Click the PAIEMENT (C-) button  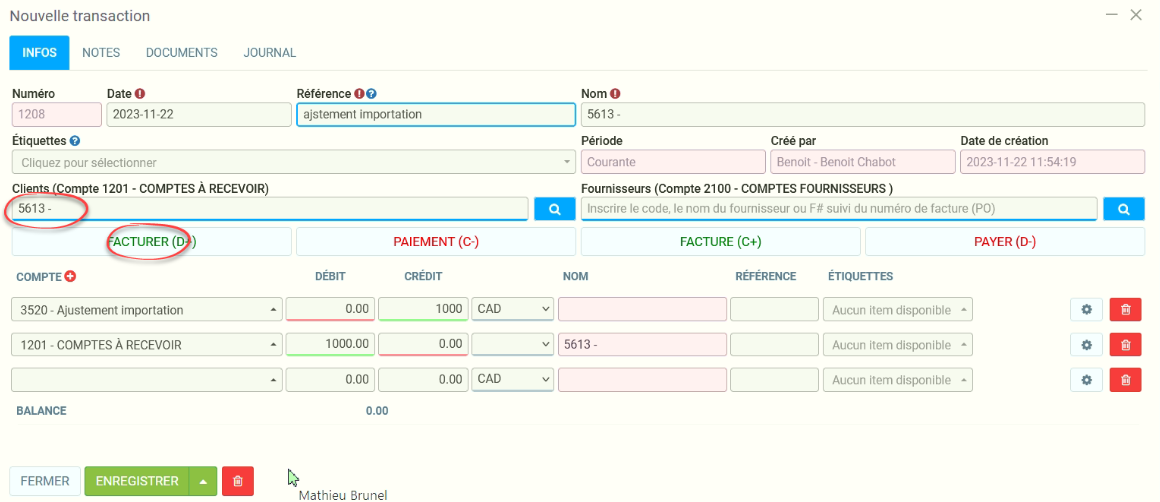435,242
